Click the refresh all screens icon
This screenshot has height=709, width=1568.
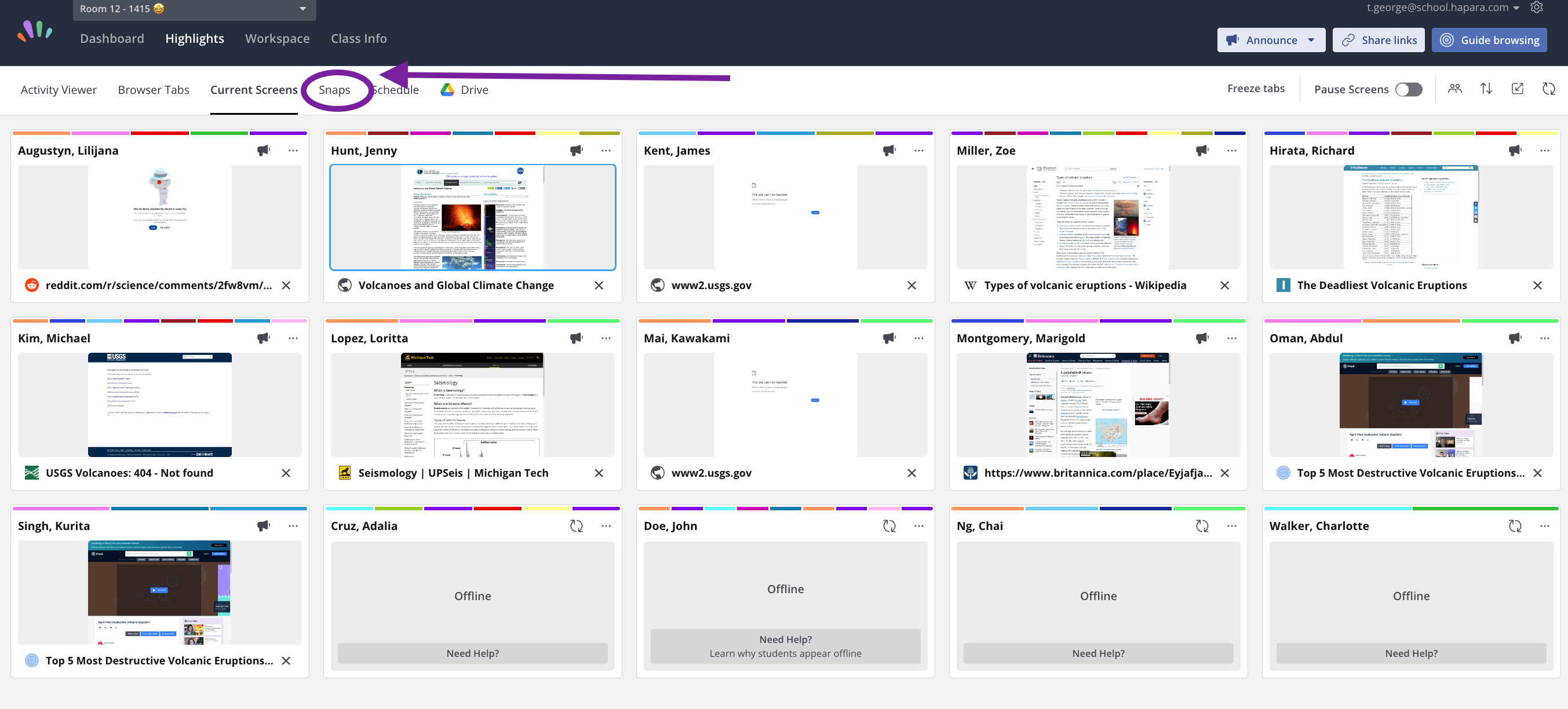(x=1548, y=89)
